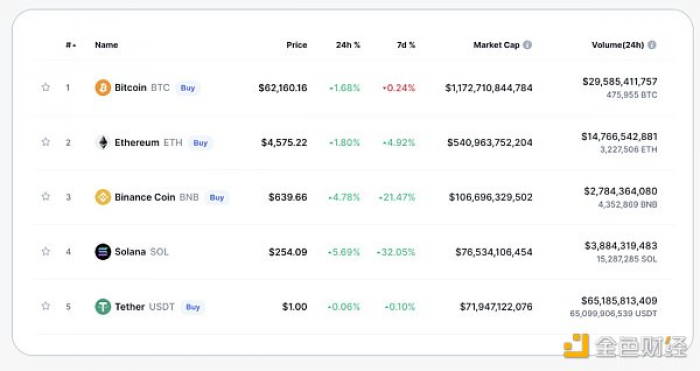This screenshot has width=700, height=371.
Task: Sort by the Volume(24h) column header
Action: pyautogui.click(x=618, y=45)
